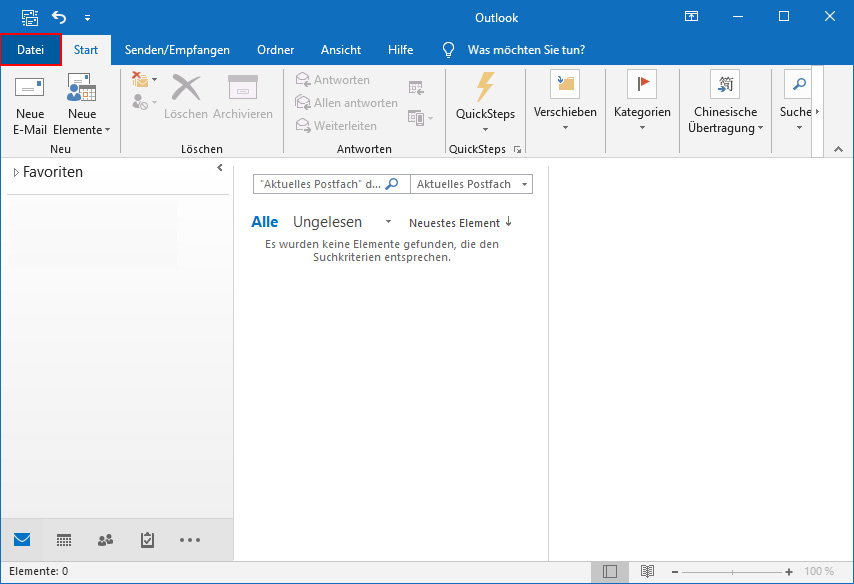Click the search magnifier icon
854x584 pixels.
tap(392, 184)
